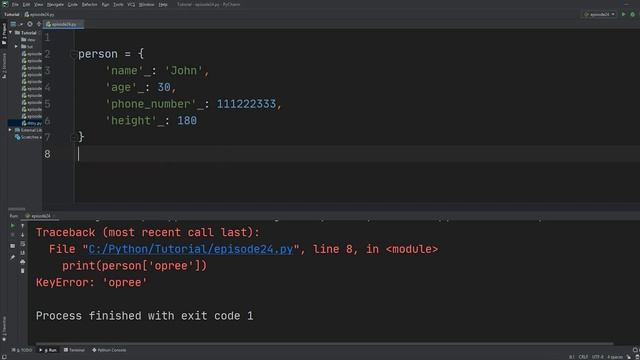Screen dimensions: 640x360
Task: Click the 4 spaces indent setting in status bar
Action: click(x=615, y=357)
